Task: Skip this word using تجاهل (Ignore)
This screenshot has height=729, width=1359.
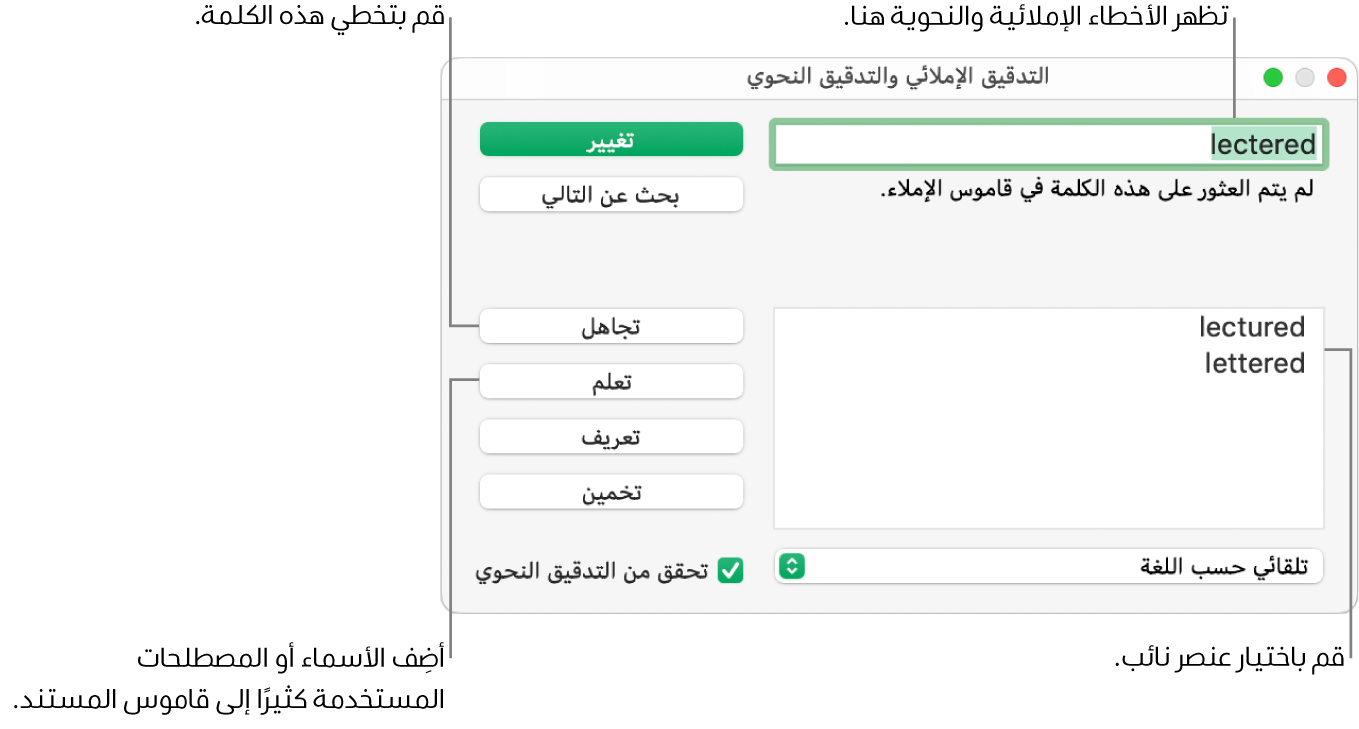Action: pos(611,326)
